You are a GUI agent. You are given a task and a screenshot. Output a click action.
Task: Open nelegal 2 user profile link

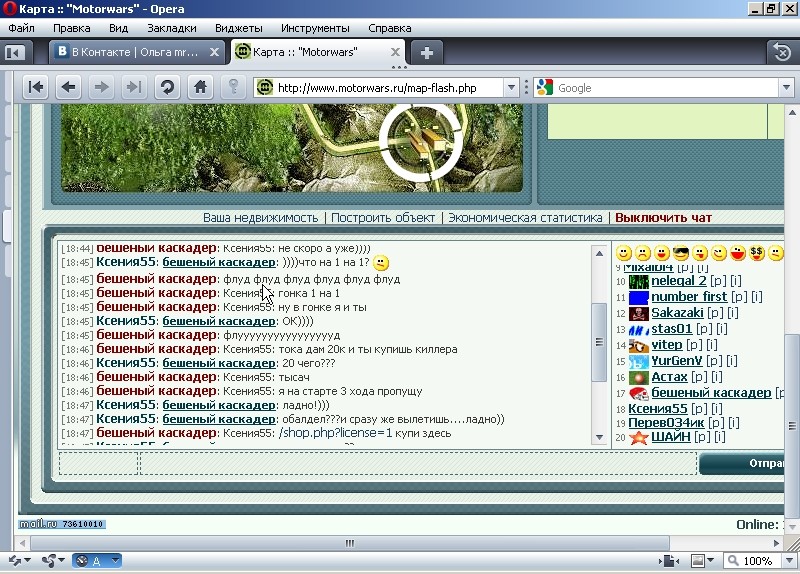point(679,281)
